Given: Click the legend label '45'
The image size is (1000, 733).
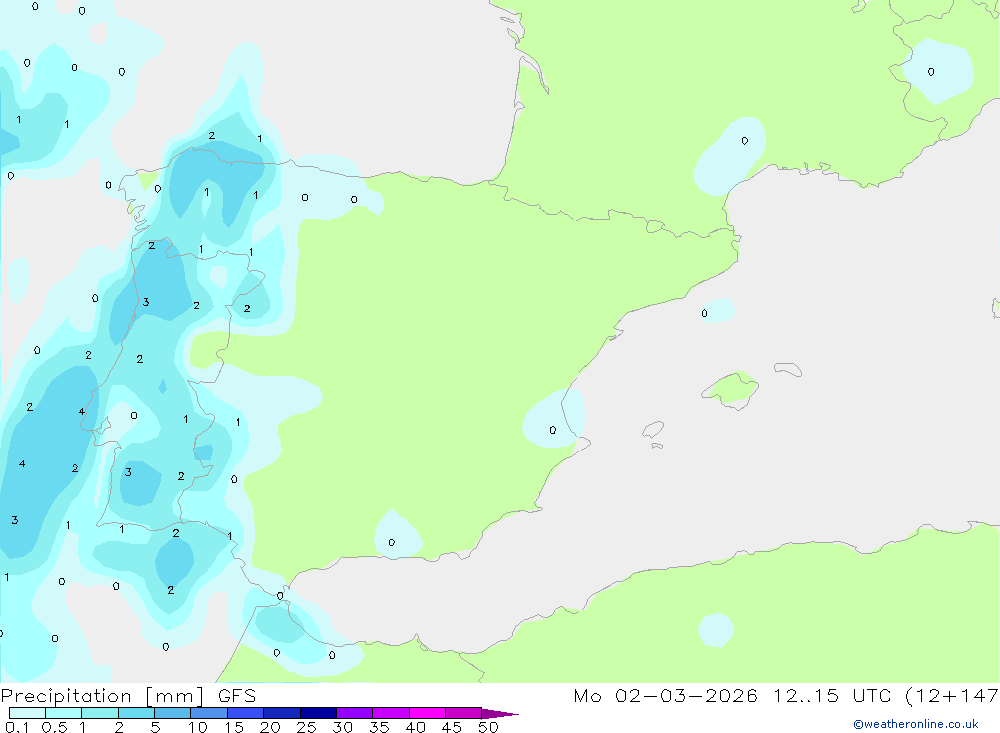Looking at the screenshot, I should coord(452,727).
